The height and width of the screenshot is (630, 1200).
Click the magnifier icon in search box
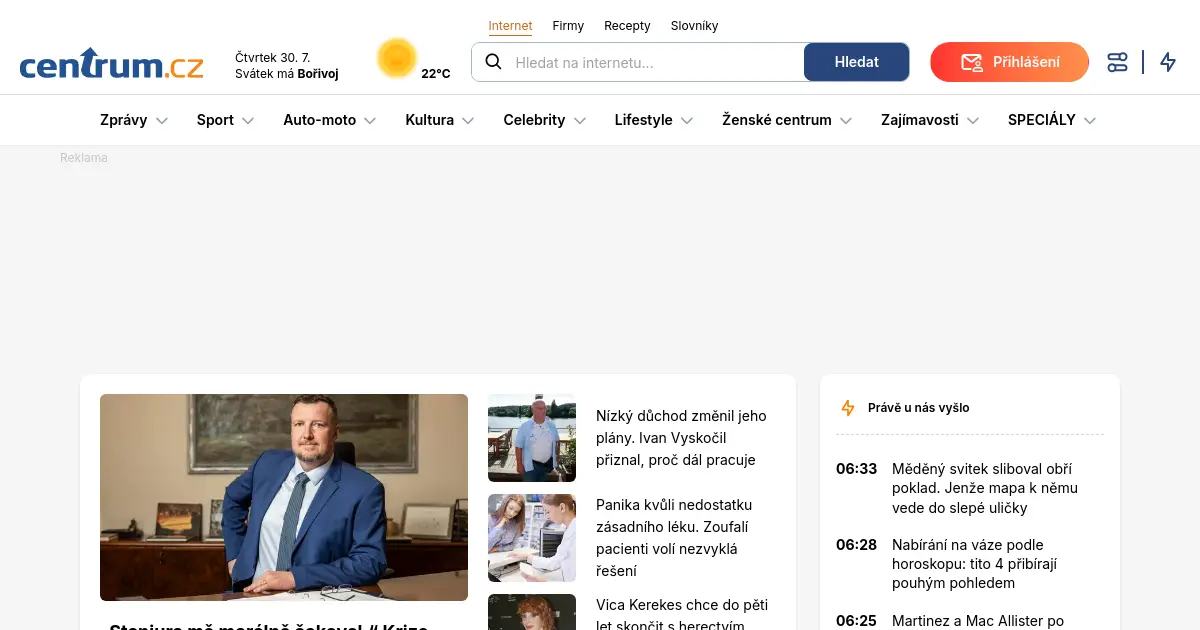tap(493, 62)
